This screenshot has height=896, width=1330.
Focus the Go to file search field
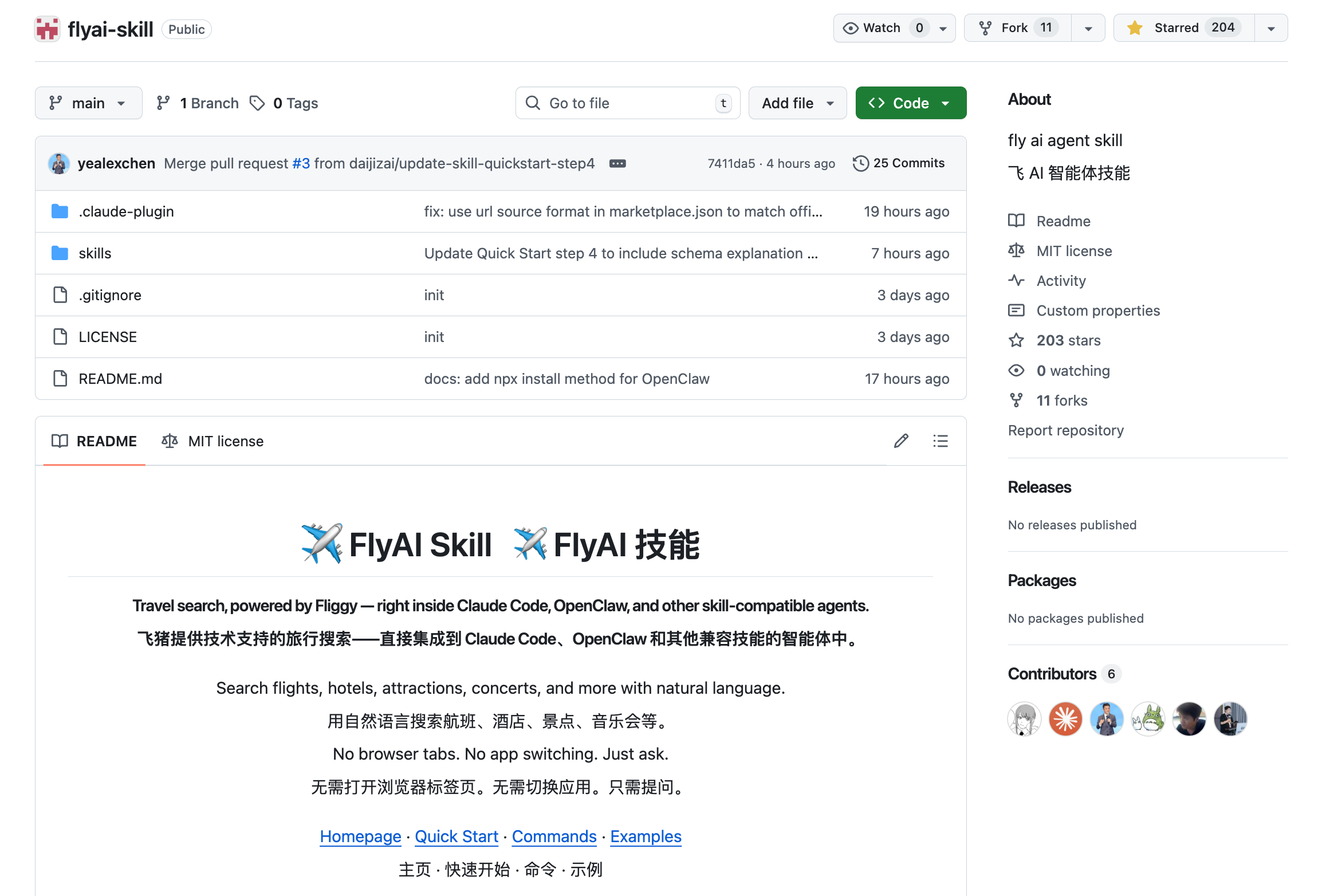pos(627,103)
